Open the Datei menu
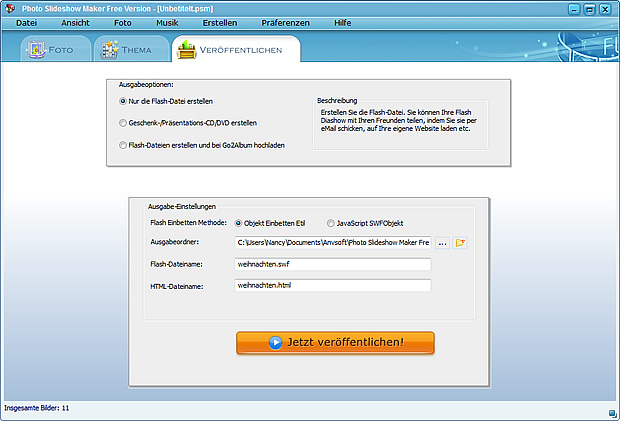620x421 pixels. [26, 23]
